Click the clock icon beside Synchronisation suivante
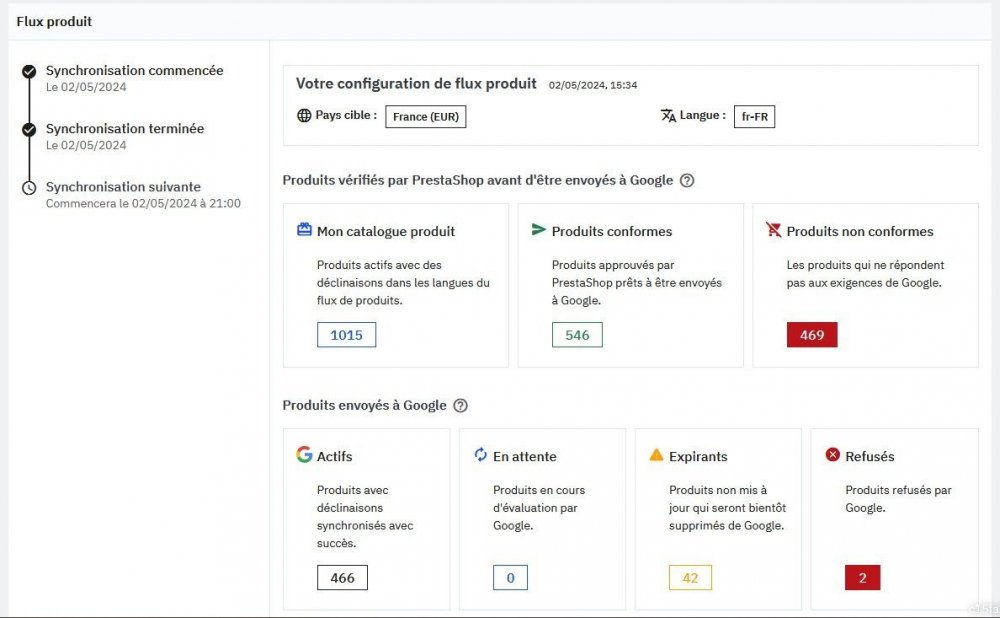1000x618 pixels. 29,187
